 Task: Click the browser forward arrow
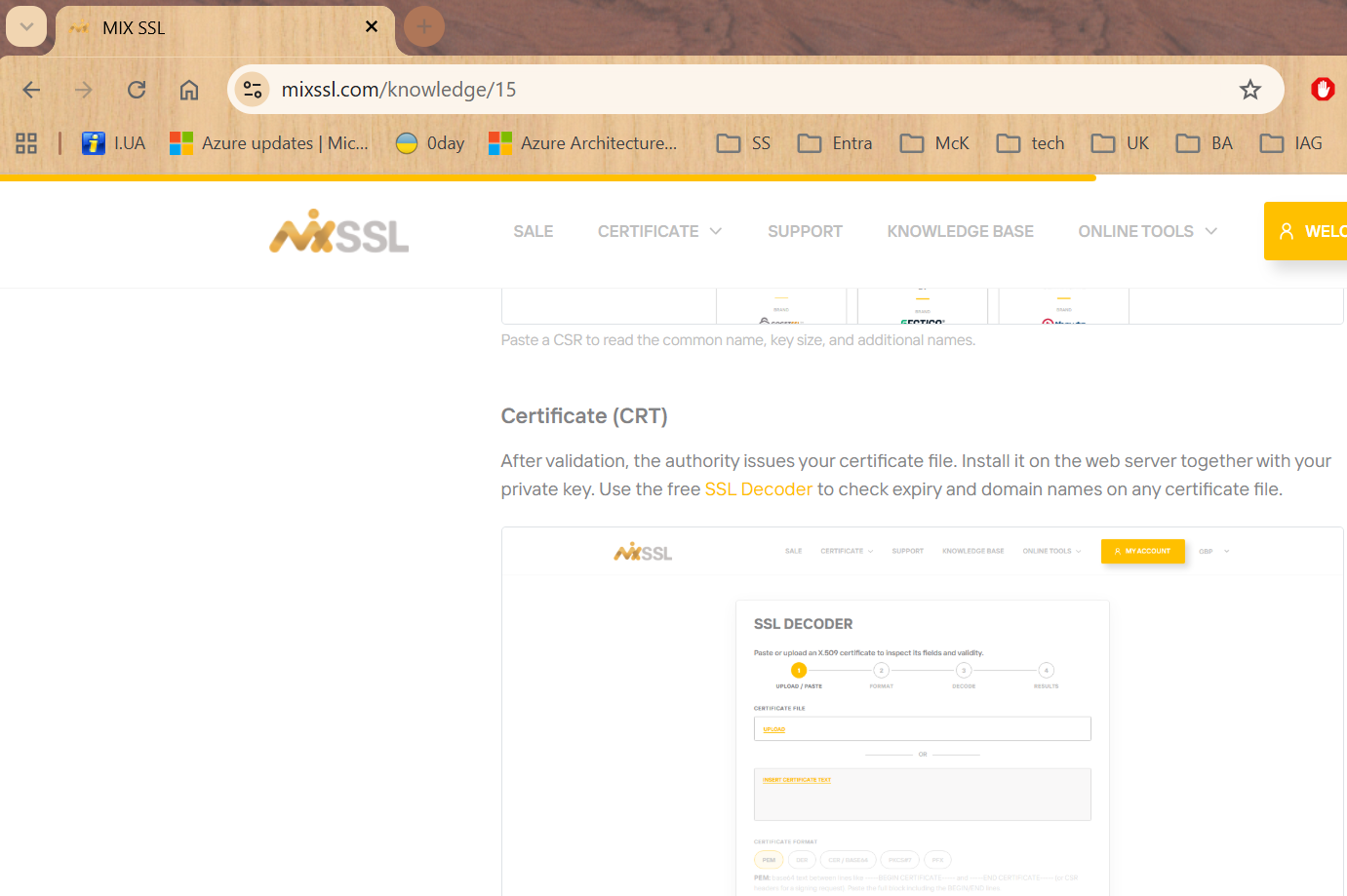84,90
